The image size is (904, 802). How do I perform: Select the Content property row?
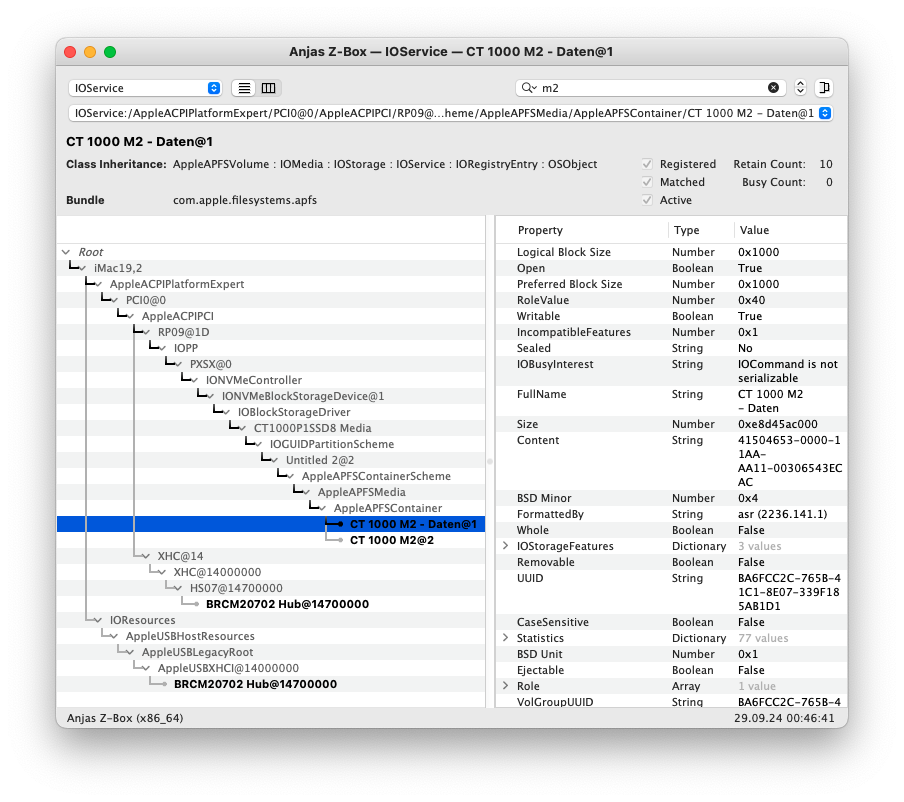tap(671, 461)
